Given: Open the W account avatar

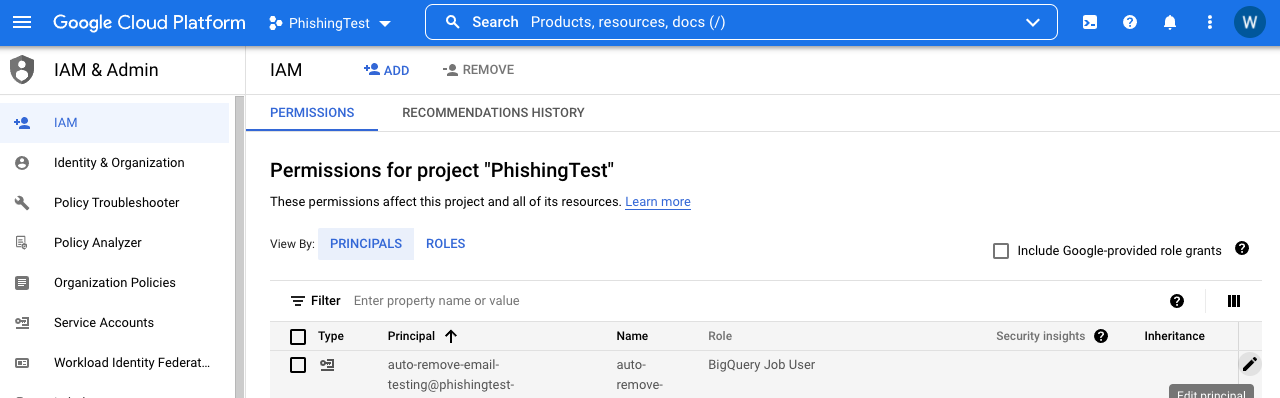Looking at the screenshot, I should click(1250, 22).
